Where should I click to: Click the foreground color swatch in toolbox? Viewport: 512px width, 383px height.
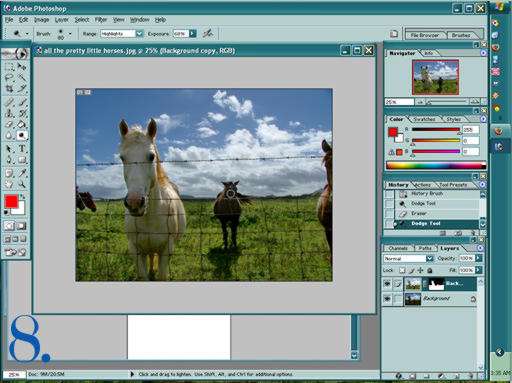click(11, 201)
